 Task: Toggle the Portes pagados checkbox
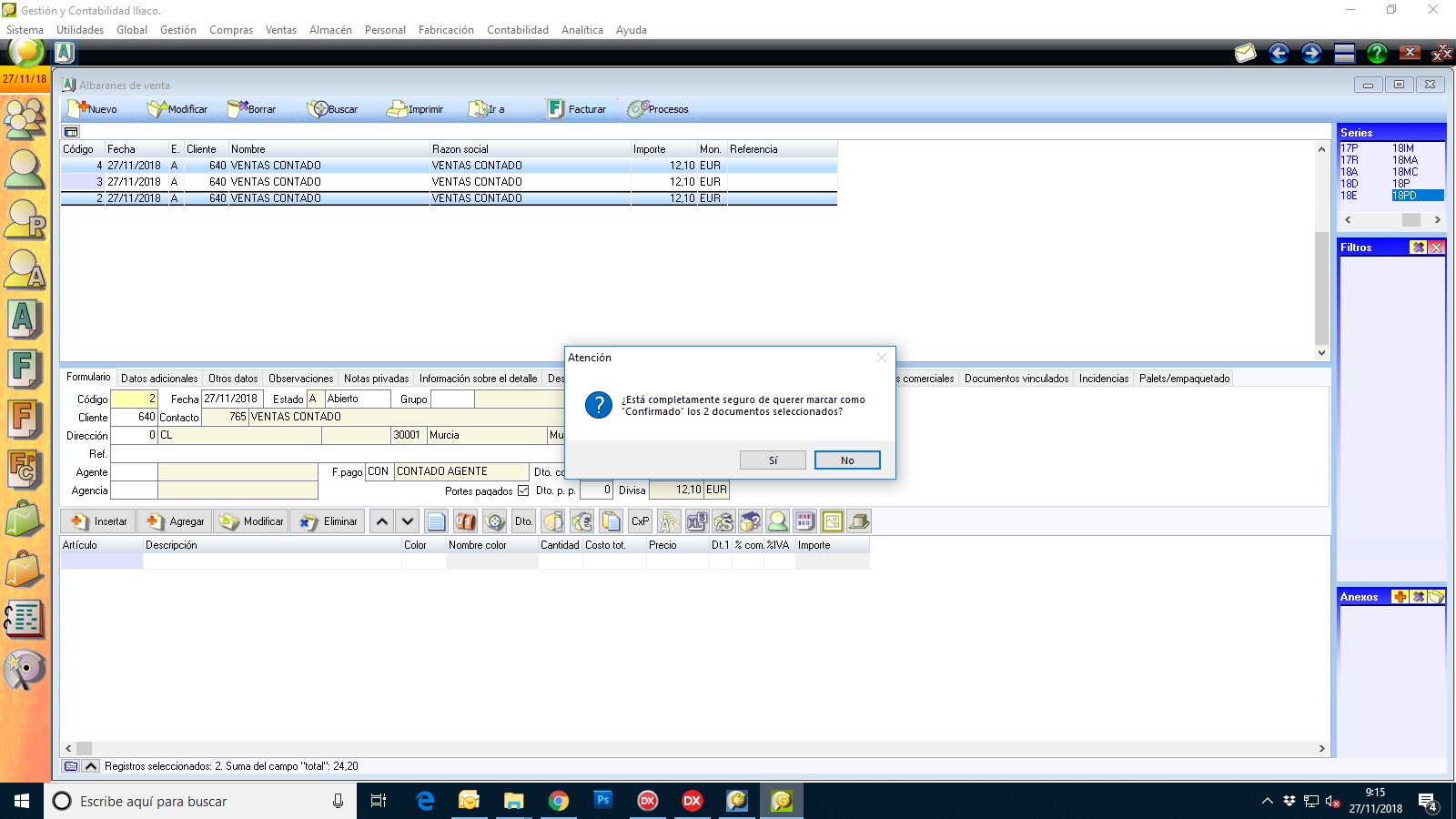pyautogui.click(x=523, y=490)
